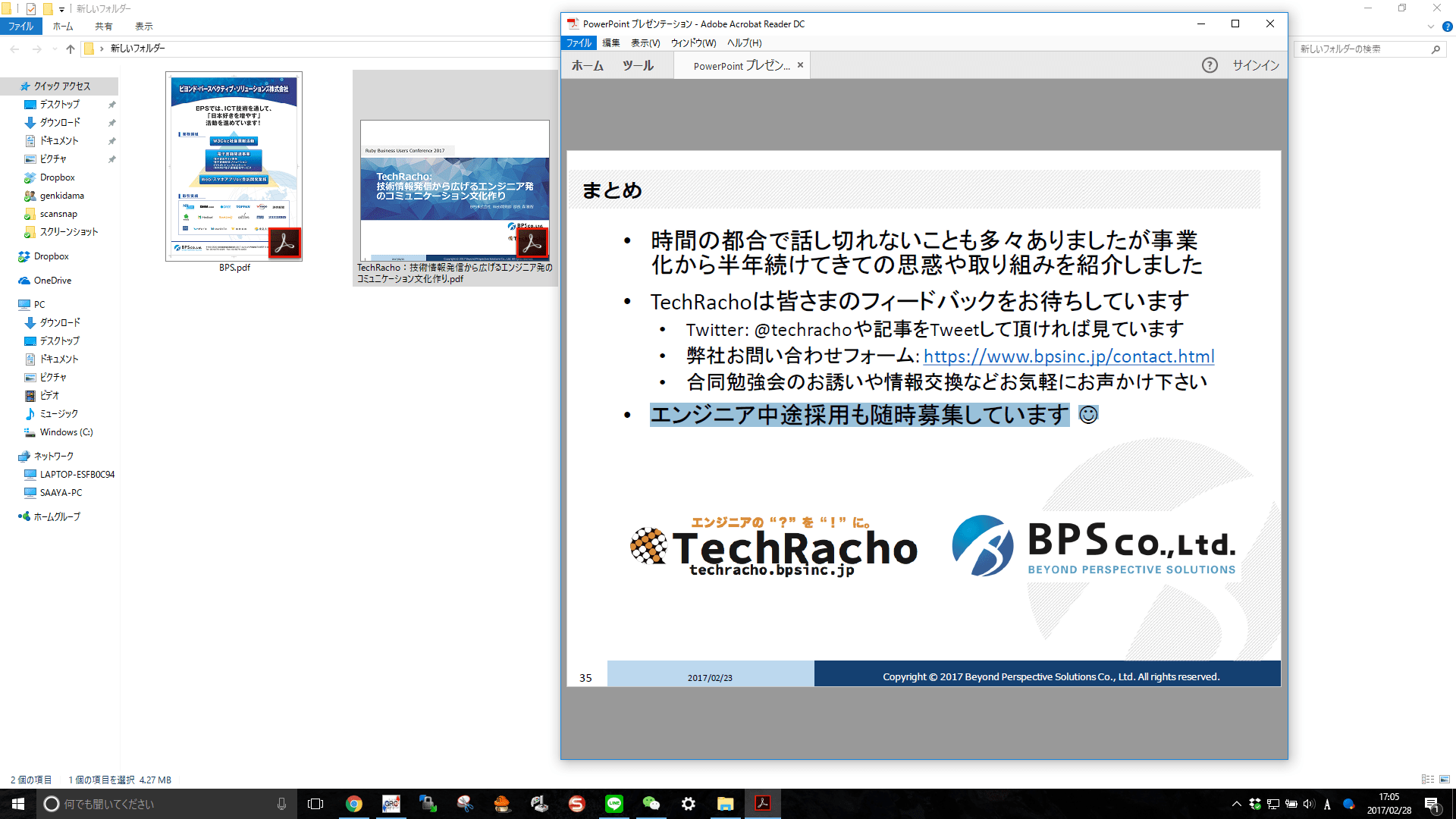Open the Windows Start menu
This screenshot has height=819, width=1456.
[18, 804]
